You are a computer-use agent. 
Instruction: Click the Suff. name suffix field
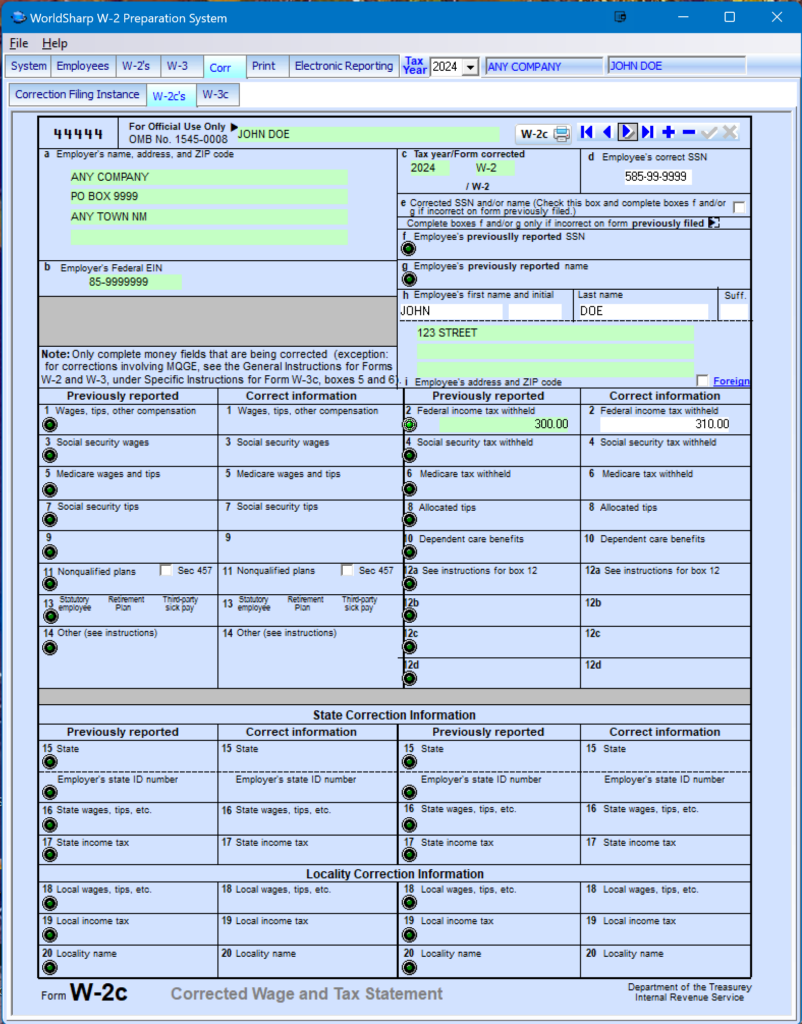coord(733,311)
